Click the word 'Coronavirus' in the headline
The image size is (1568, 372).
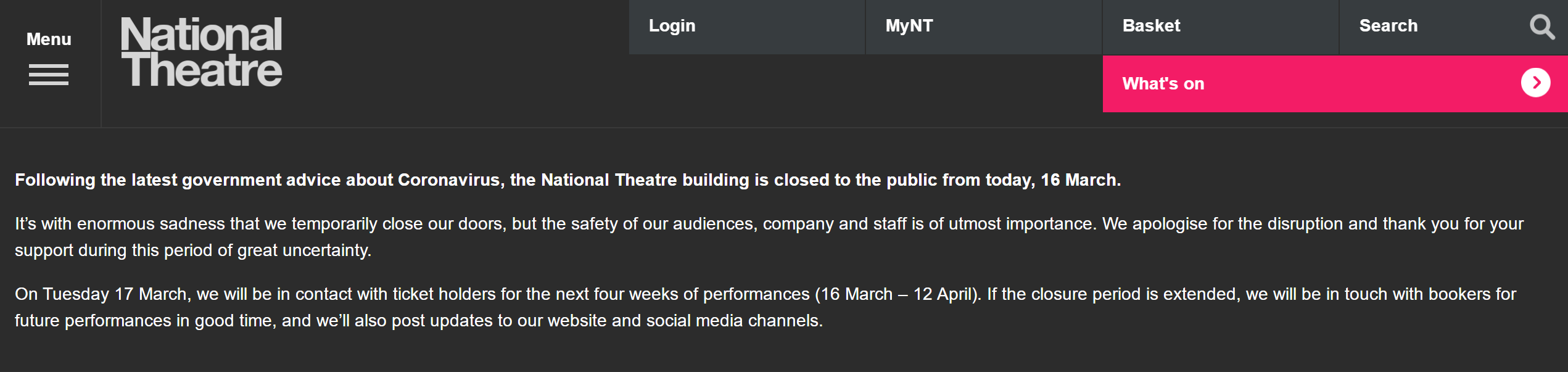pyautogui.click(x=448, y=180)
